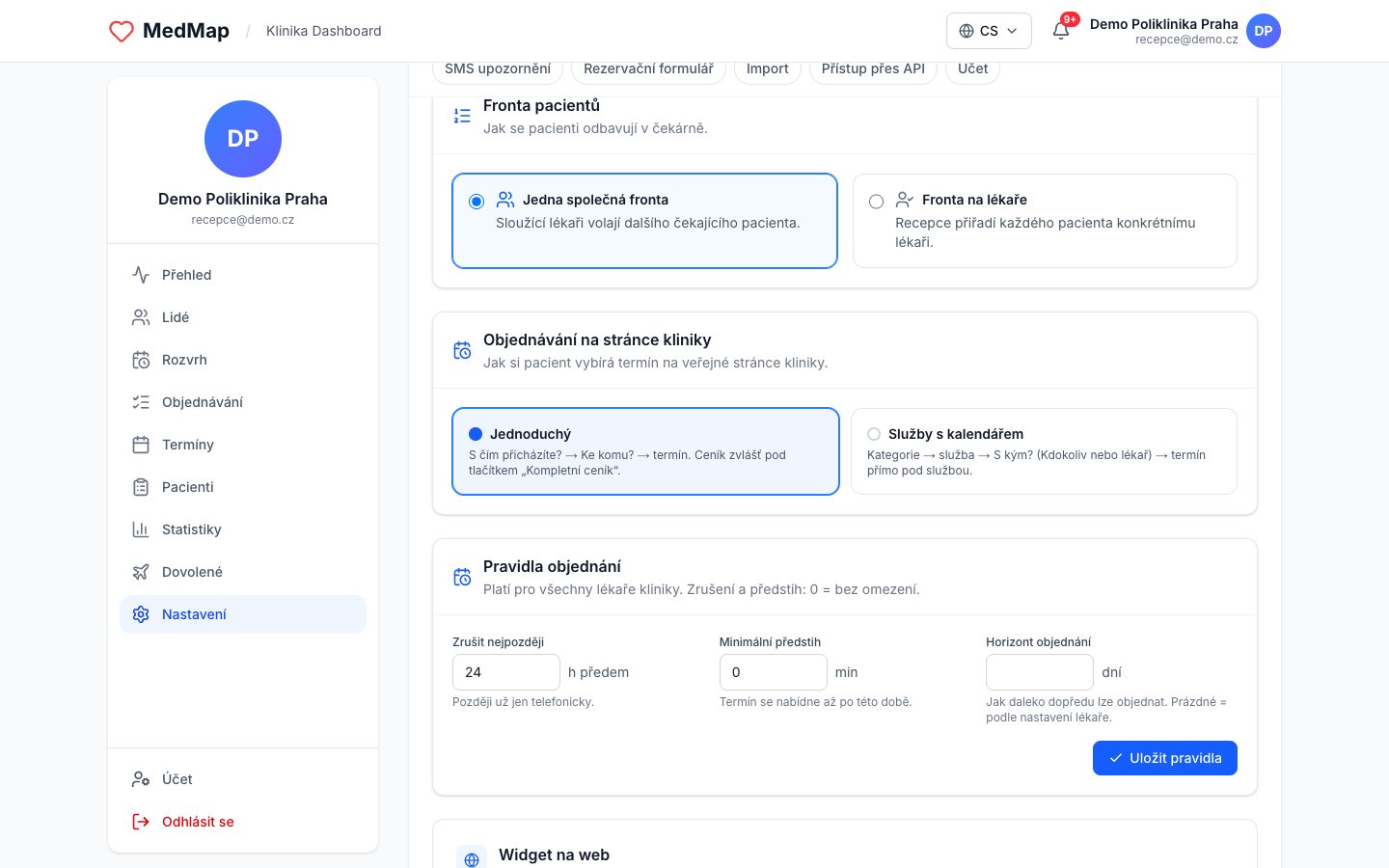The width and height of the screenshot is (1389, 868).
Task: Click the Objednávání na stránce kliniky icon
Action: coord(462,350)
